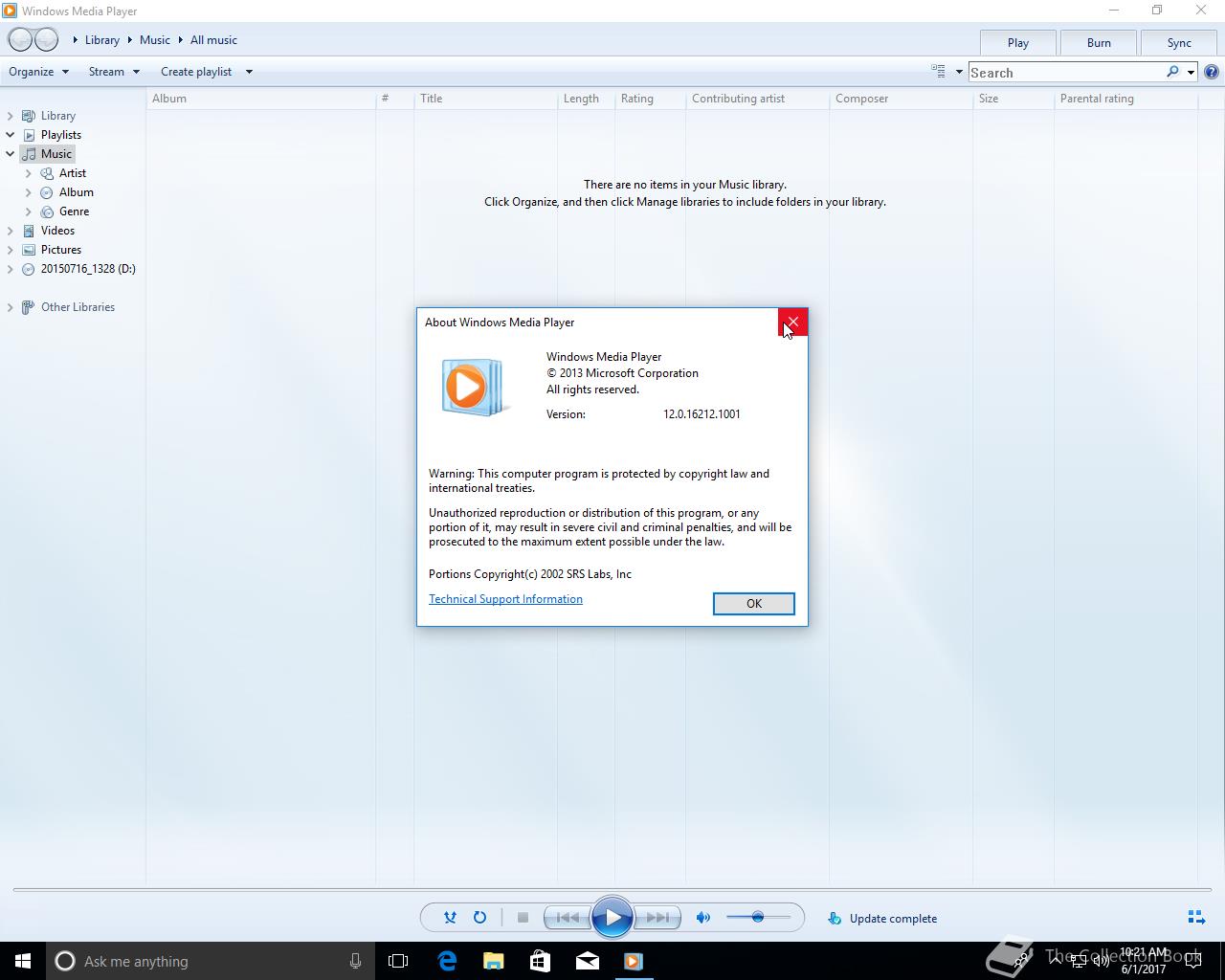Sort by Rating column header
Image resolution: width=1225 pixels, height=980 pixels.
pyautogui.click(x=650, y=99)
